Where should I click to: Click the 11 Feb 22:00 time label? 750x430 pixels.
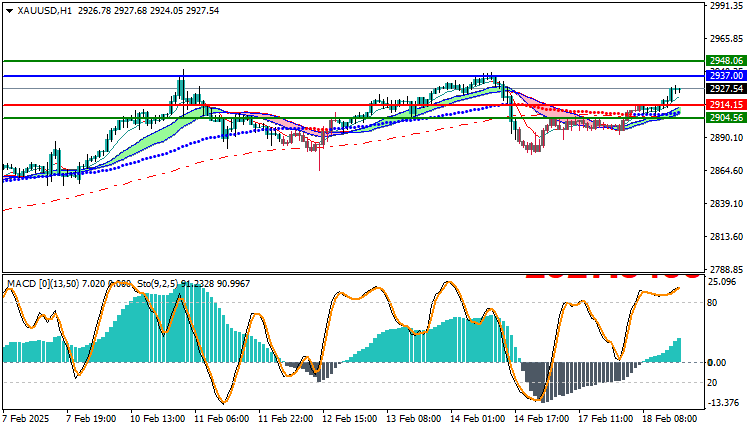tap(286, 419)
